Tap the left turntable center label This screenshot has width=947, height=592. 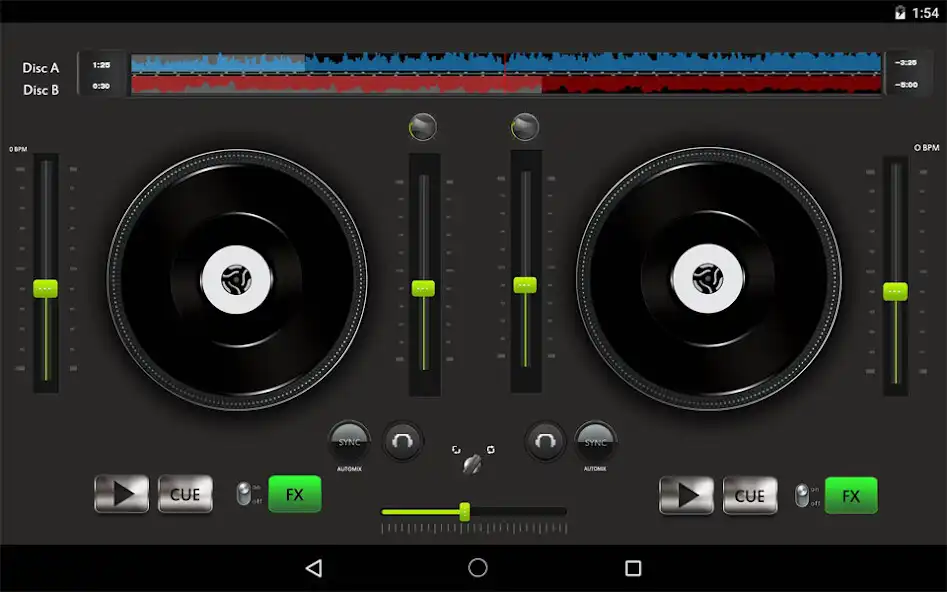coord(236,280)
